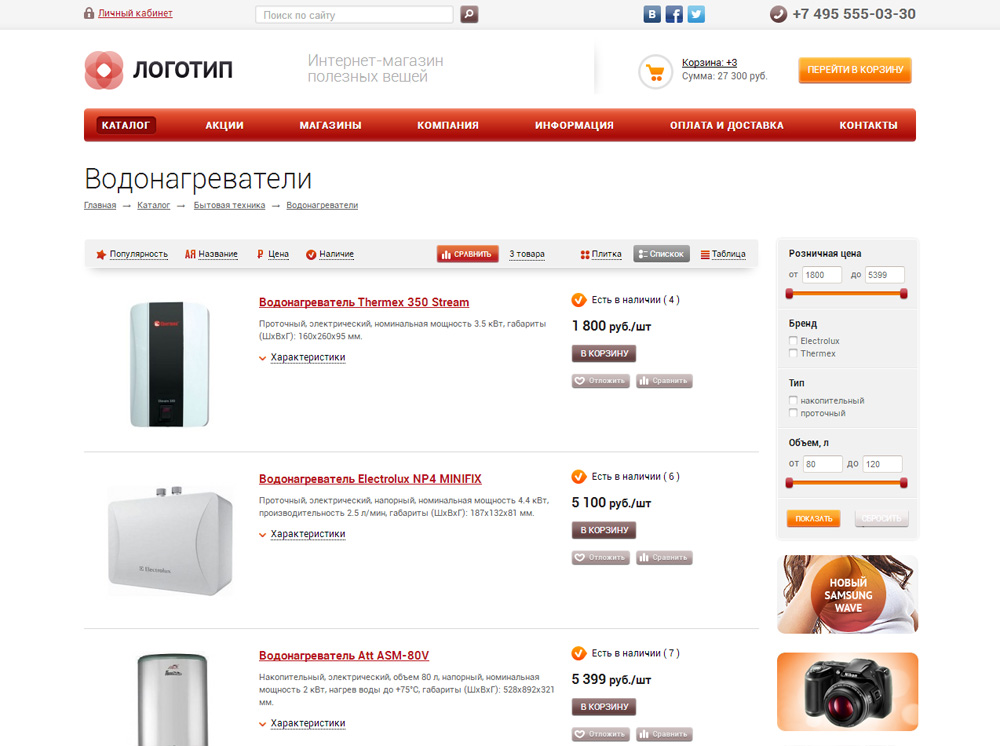Click the ПЕРЕЙТИ В КОРЗИНУ button
This screenshot has height=746, width=1000.
[855, 70]
